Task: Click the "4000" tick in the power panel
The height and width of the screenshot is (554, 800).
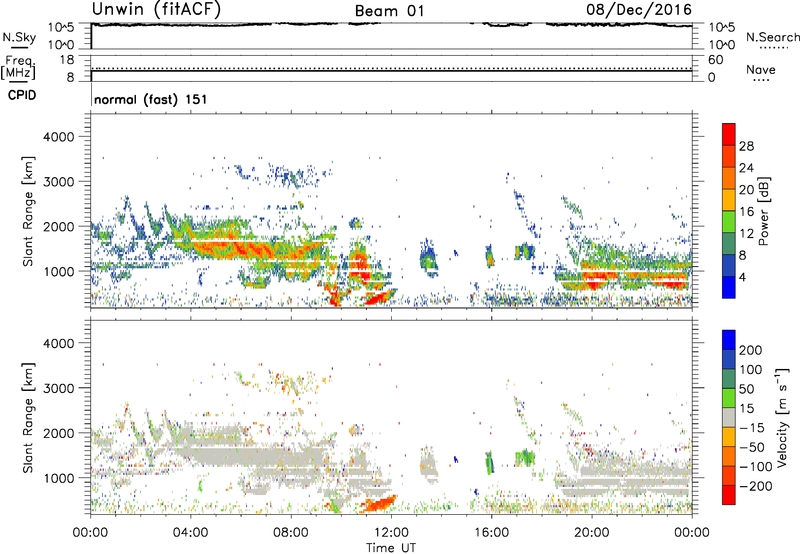Action: 59,137
